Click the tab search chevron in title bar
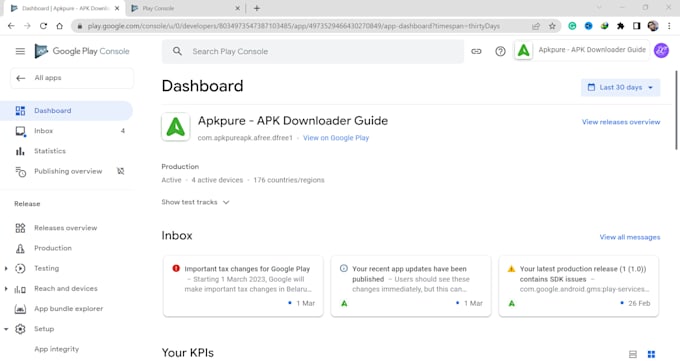This screenshot has height=361, width=680. pyautogui.click(x=599, y=7)
